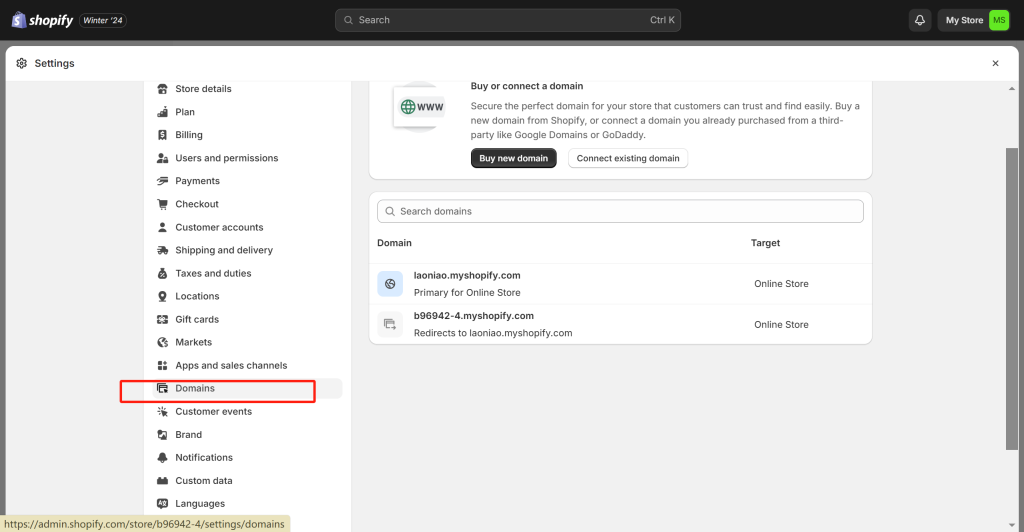Click the vertical scrollbar thumb

1012,298
